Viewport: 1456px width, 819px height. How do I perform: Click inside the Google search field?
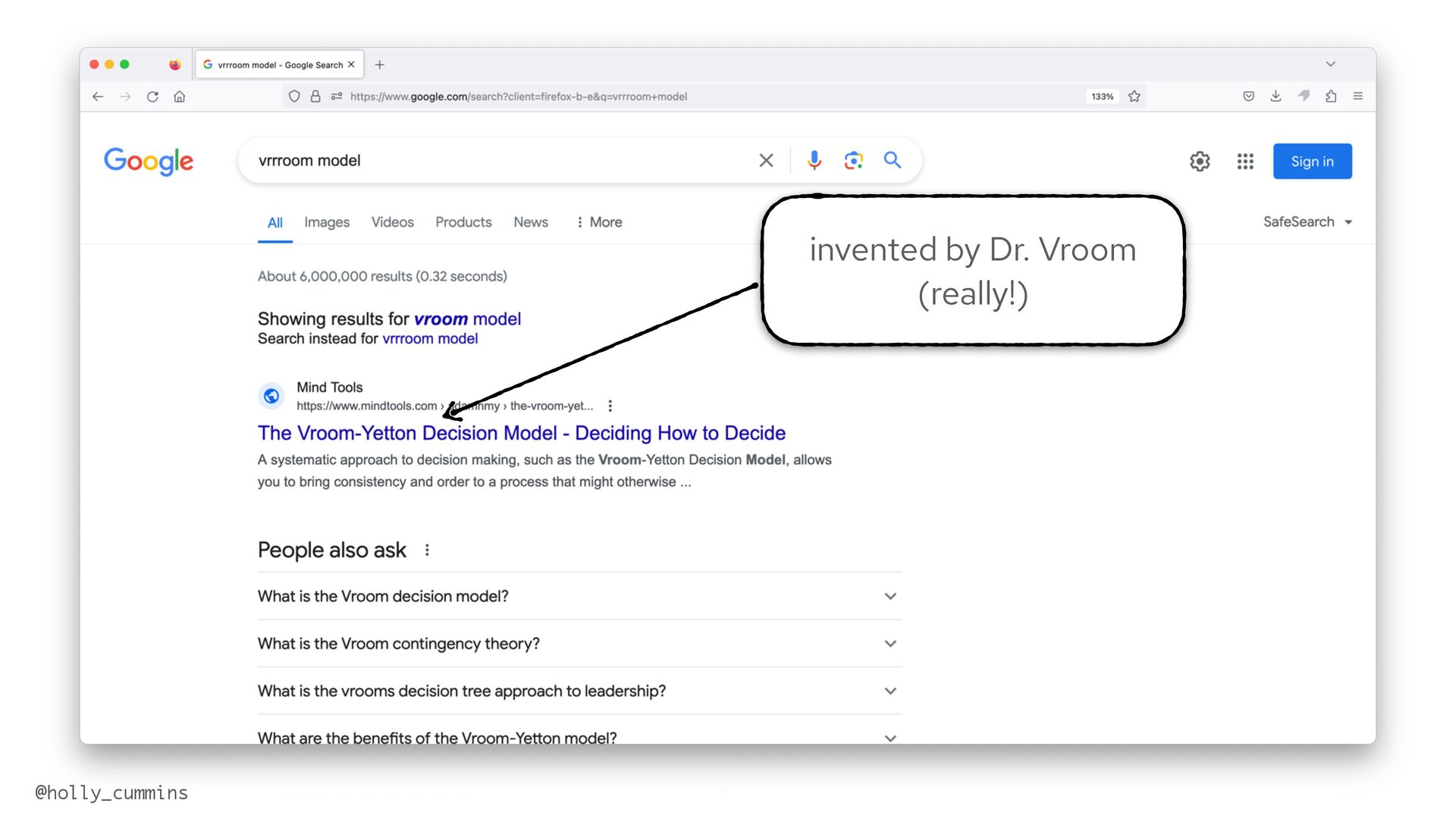(500, 160)
